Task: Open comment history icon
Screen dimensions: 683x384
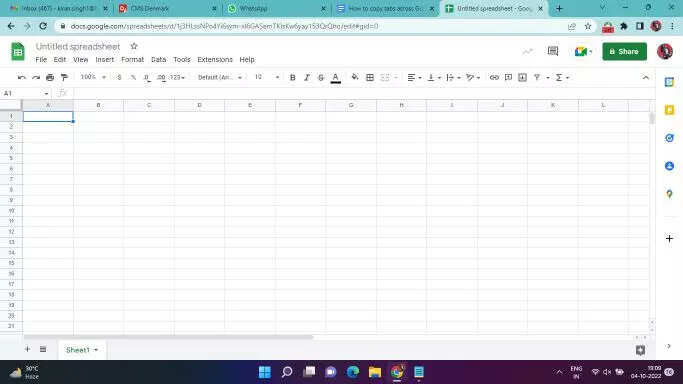Action: 553,51
